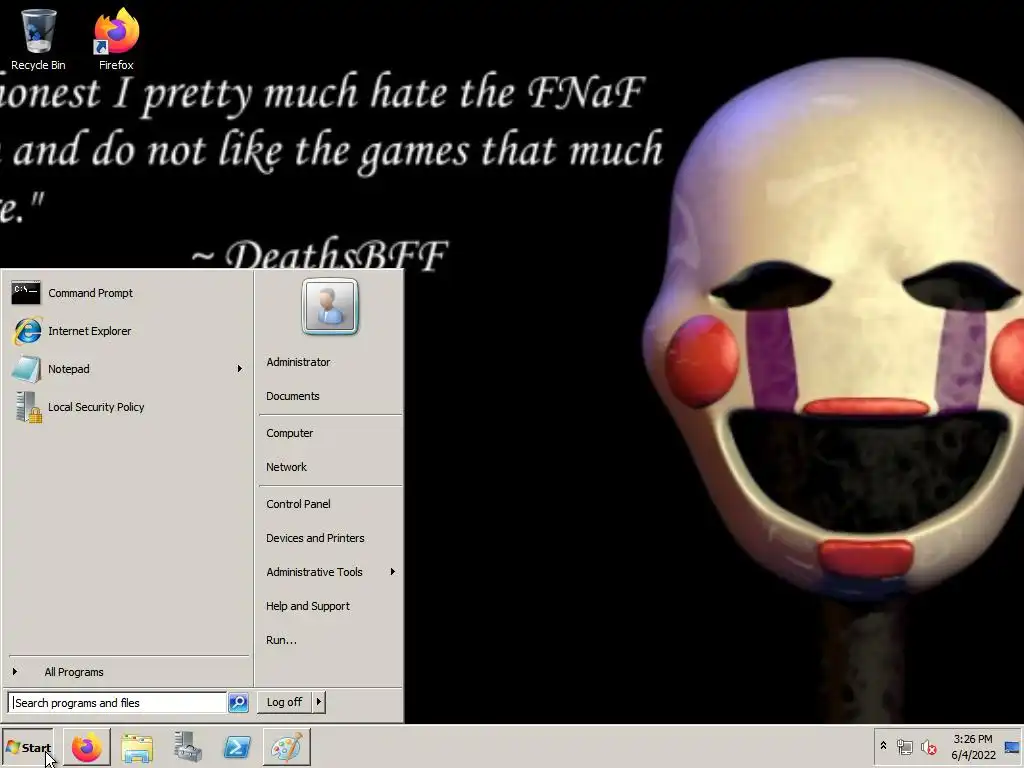Open Firefox from the taskbar
Image resolution: width=1024 pixels, height=768 pixels.
click(87, 747)
